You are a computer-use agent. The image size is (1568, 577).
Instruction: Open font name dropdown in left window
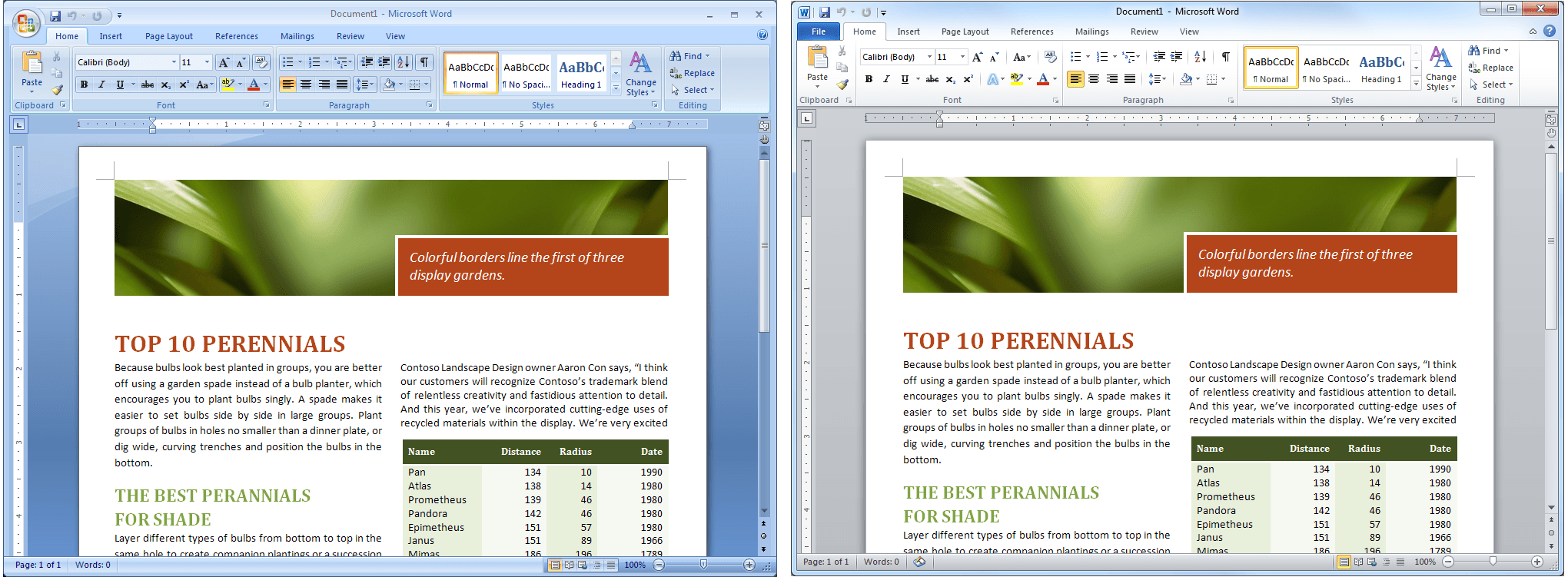(x=174, y=62)
